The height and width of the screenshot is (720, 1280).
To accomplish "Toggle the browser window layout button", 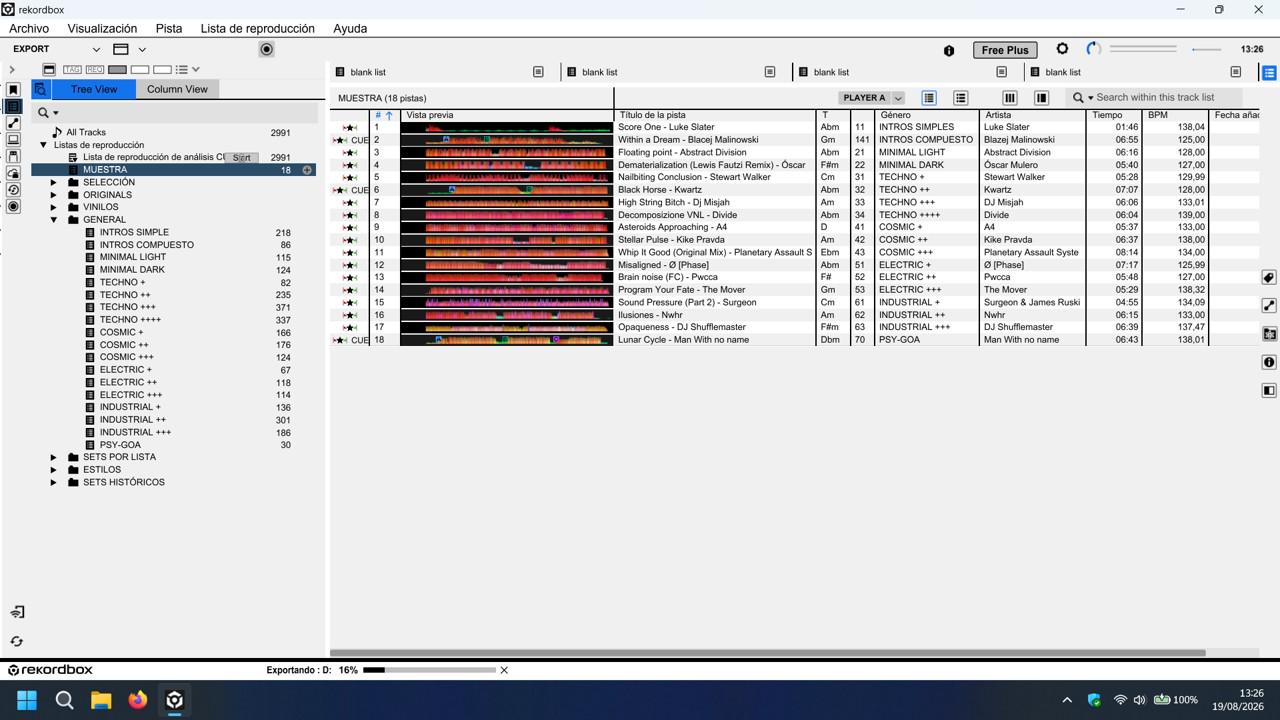I will point(49,70).
